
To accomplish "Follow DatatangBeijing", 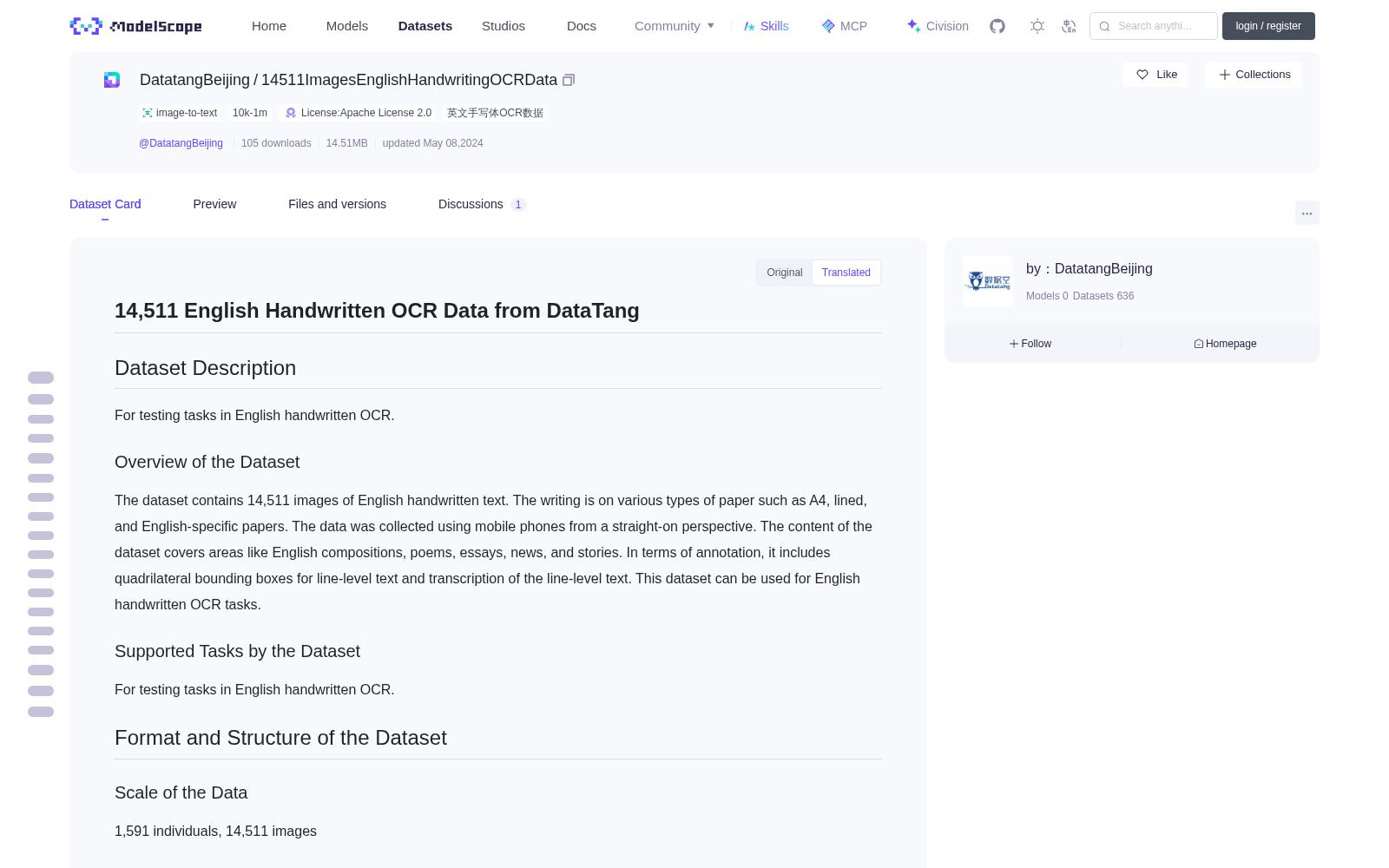I will [1030, 344].
